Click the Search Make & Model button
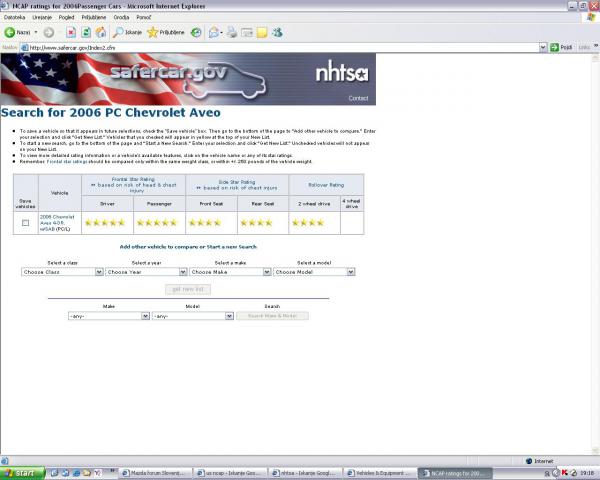The height and width of the screenshot is (480, 600). coord(272,316)
